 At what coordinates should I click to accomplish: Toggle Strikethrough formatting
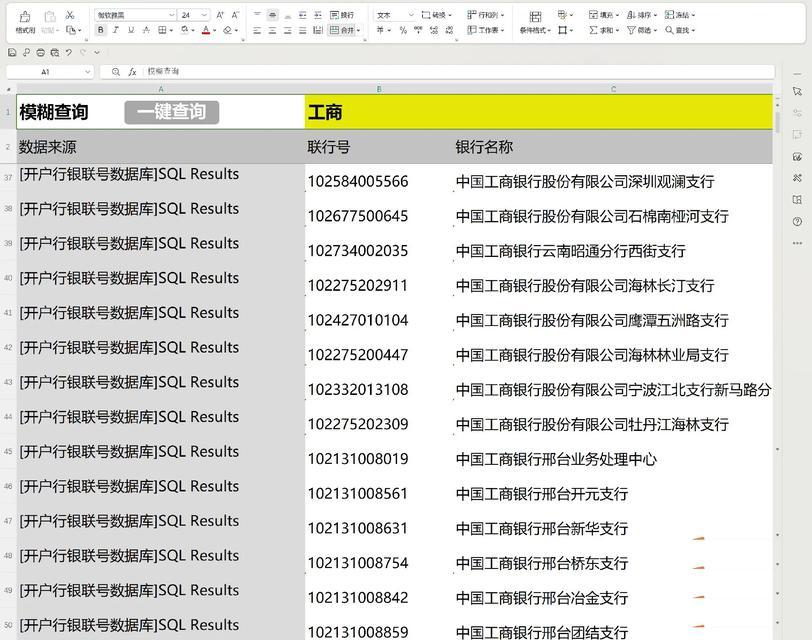tap(146, 30)
